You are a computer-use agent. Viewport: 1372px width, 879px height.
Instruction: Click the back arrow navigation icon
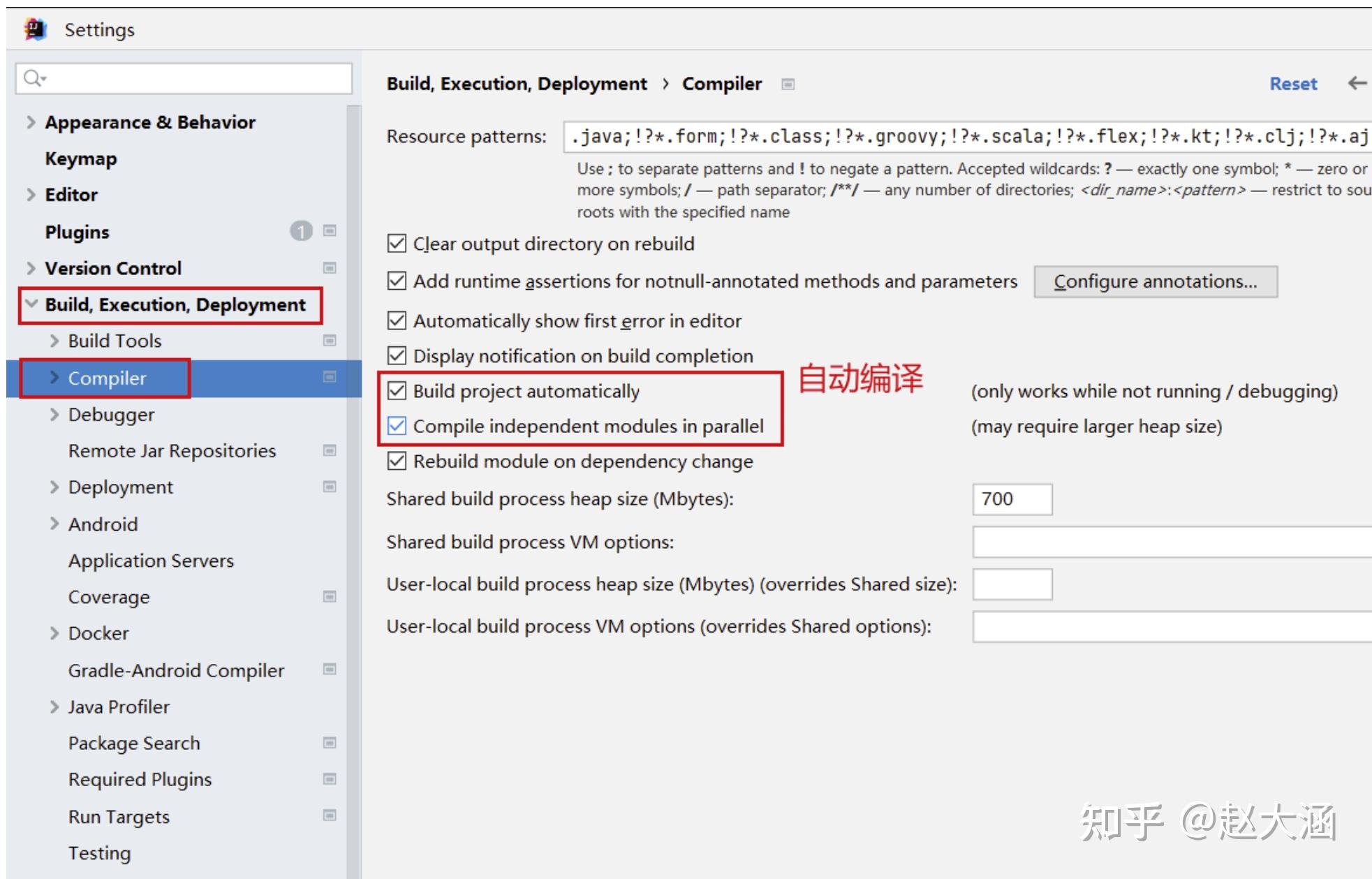tap(1356, 84)
